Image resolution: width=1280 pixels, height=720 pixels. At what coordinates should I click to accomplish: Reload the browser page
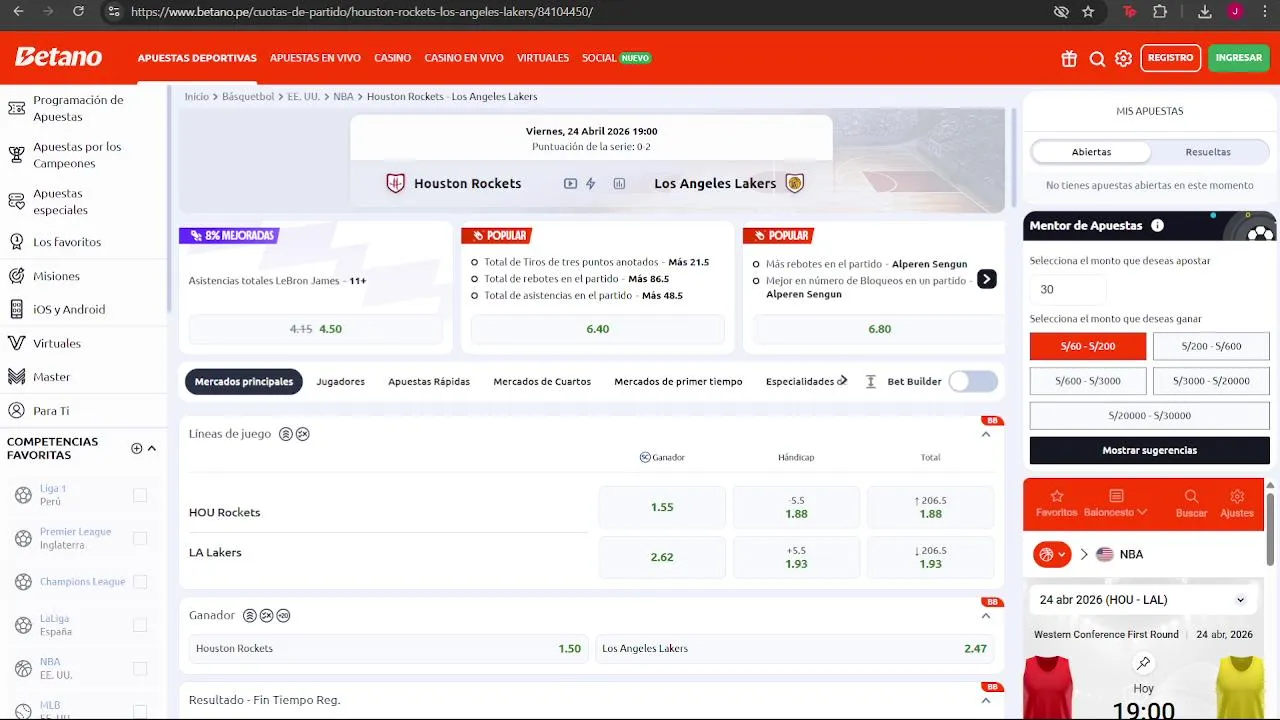click(x=79, y=12)
